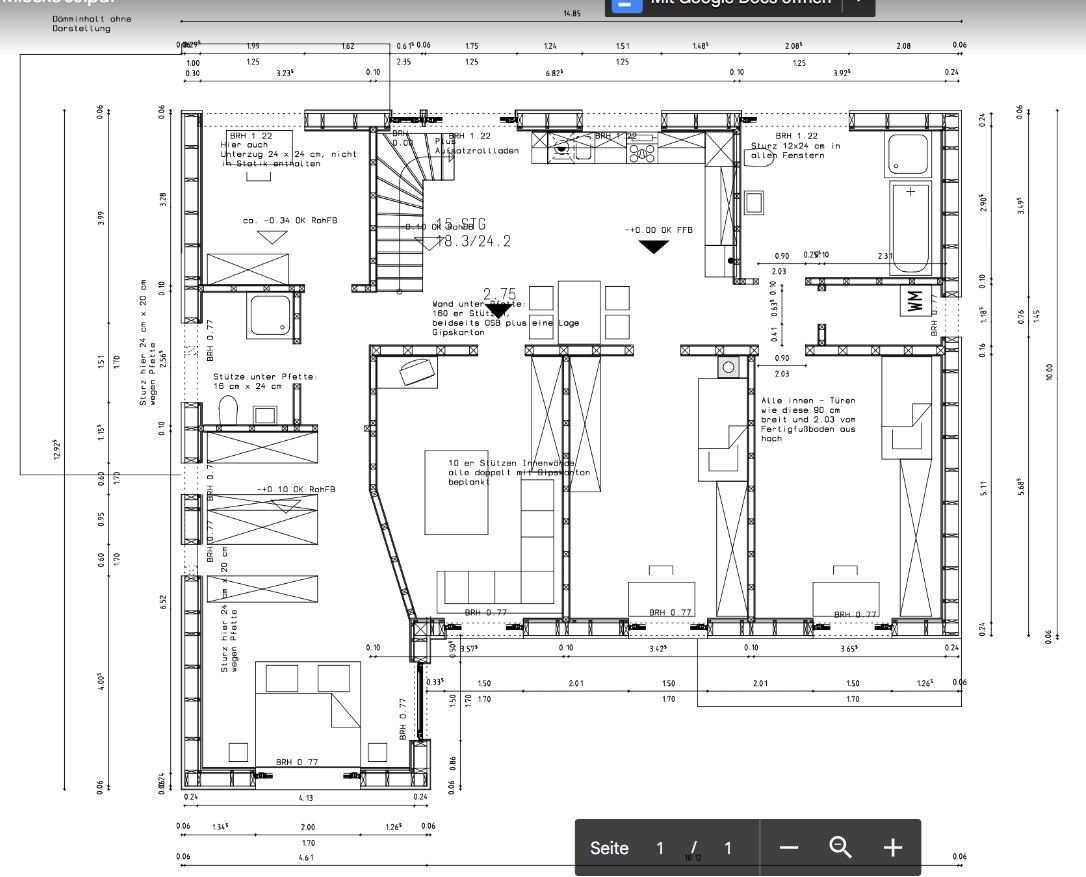Click the blue Google Docs icon
Image resolution: width=1086 pixels, height=877 pixels.
pyautogui.click(x=626, y=3)
